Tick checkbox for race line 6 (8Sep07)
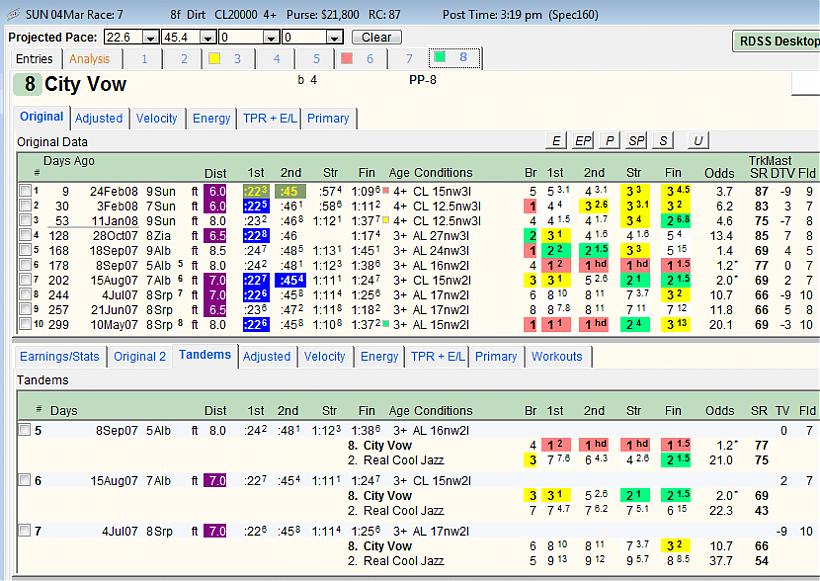820x581 pixels. coord(25,265)
